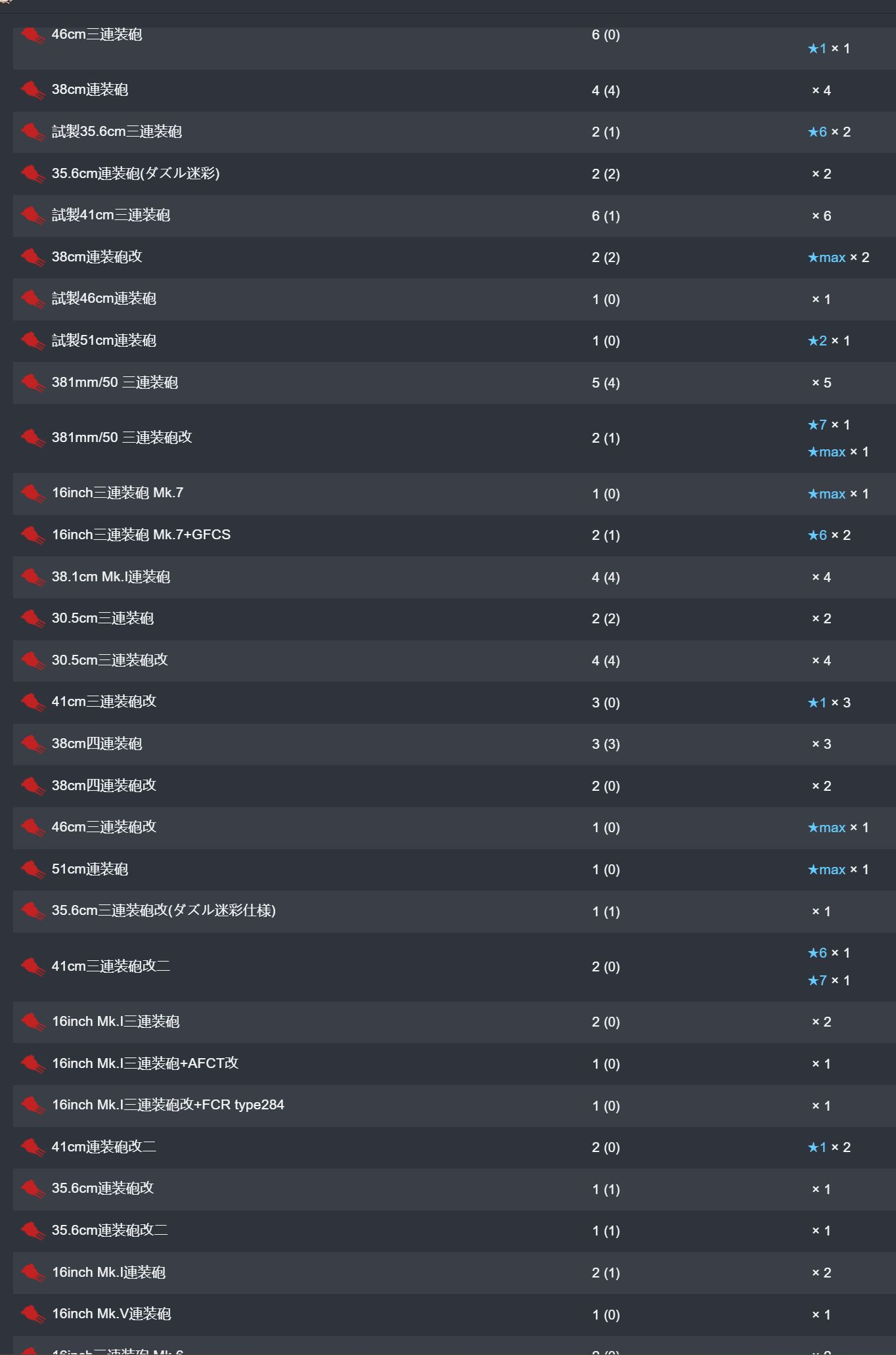Open the 試製41cm三連装砲 entry name
This screenshot has height=1355, width=896.
[111, 215]
